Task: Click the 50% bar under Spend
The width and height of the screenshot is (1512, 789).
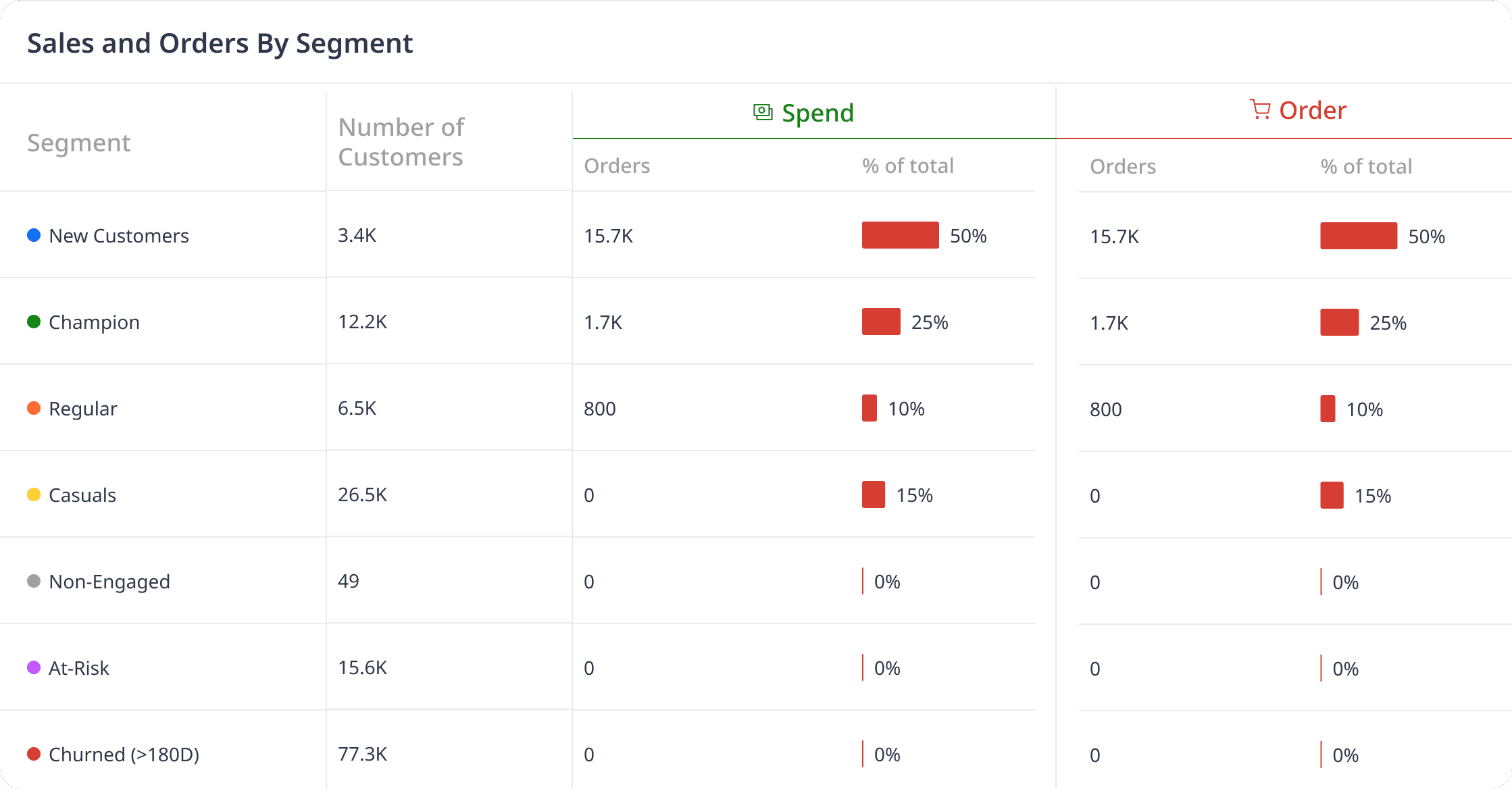Action: click(x=900, y=235)
